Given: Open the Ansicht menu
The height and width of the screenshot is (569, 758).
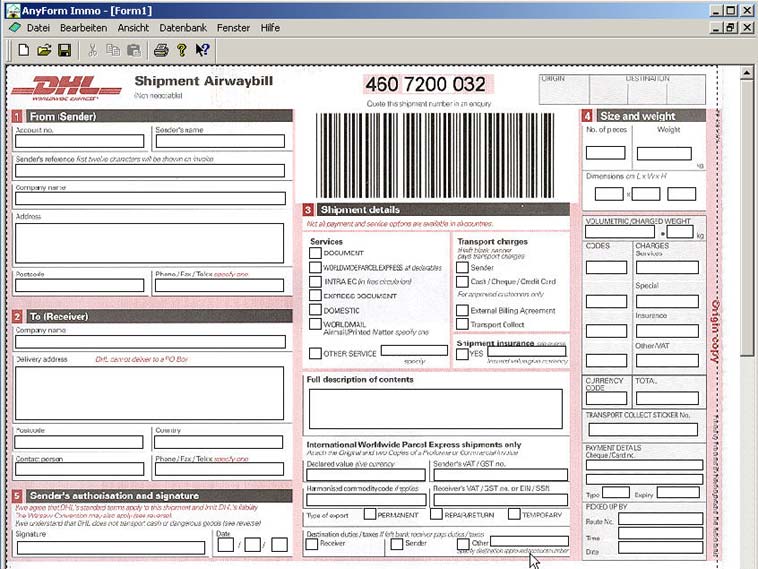Looking at the screenshot, I should (x=133, y=28).
